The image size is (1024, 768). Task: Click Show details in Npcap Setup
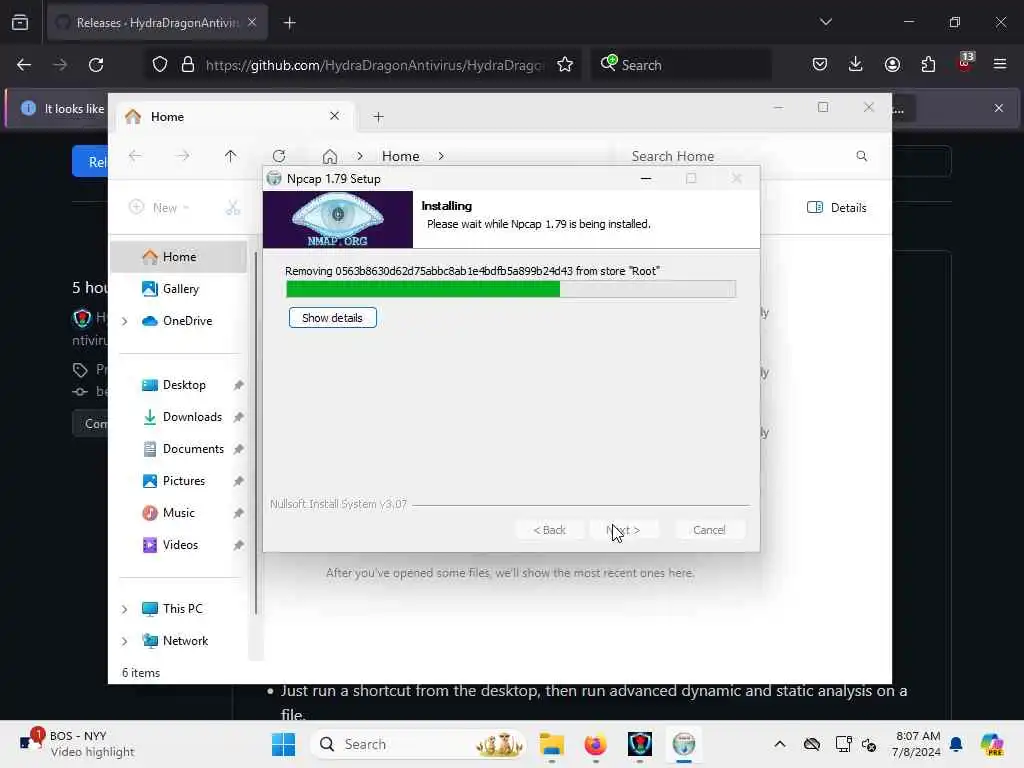click(x=332, y=318)
